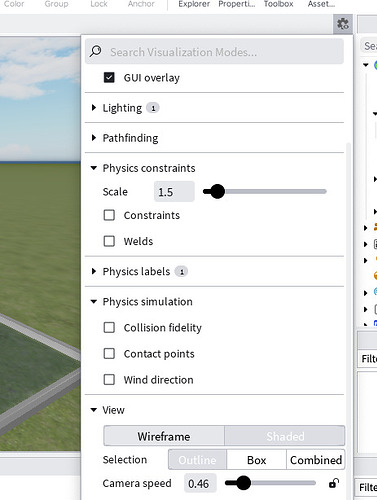Open the Toolbox toolbar item
Viewport: 377px width, 500px height.
click(279, 4)
